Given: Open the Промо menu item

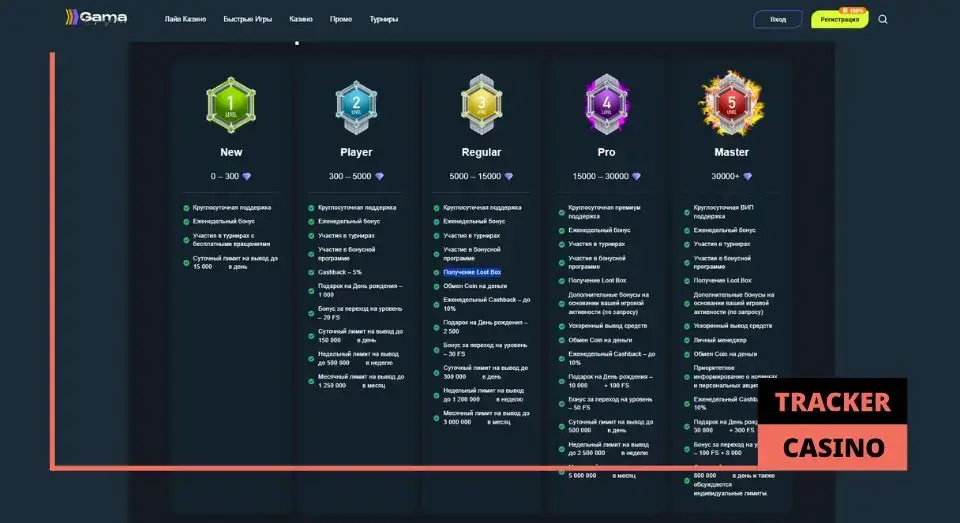Looking at the screenshot, I should 340,19.
